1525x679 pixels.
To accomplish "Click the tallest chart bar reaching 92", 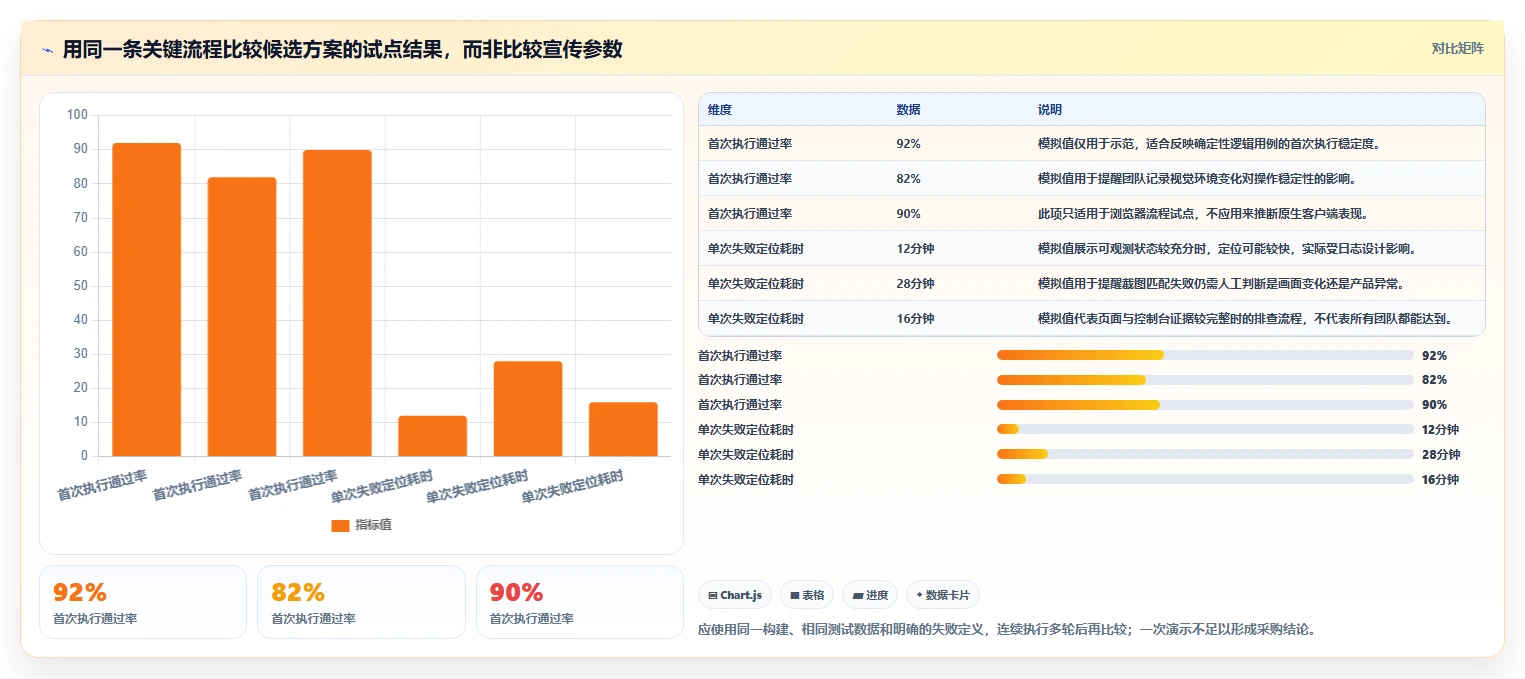I will pos(146,300).
